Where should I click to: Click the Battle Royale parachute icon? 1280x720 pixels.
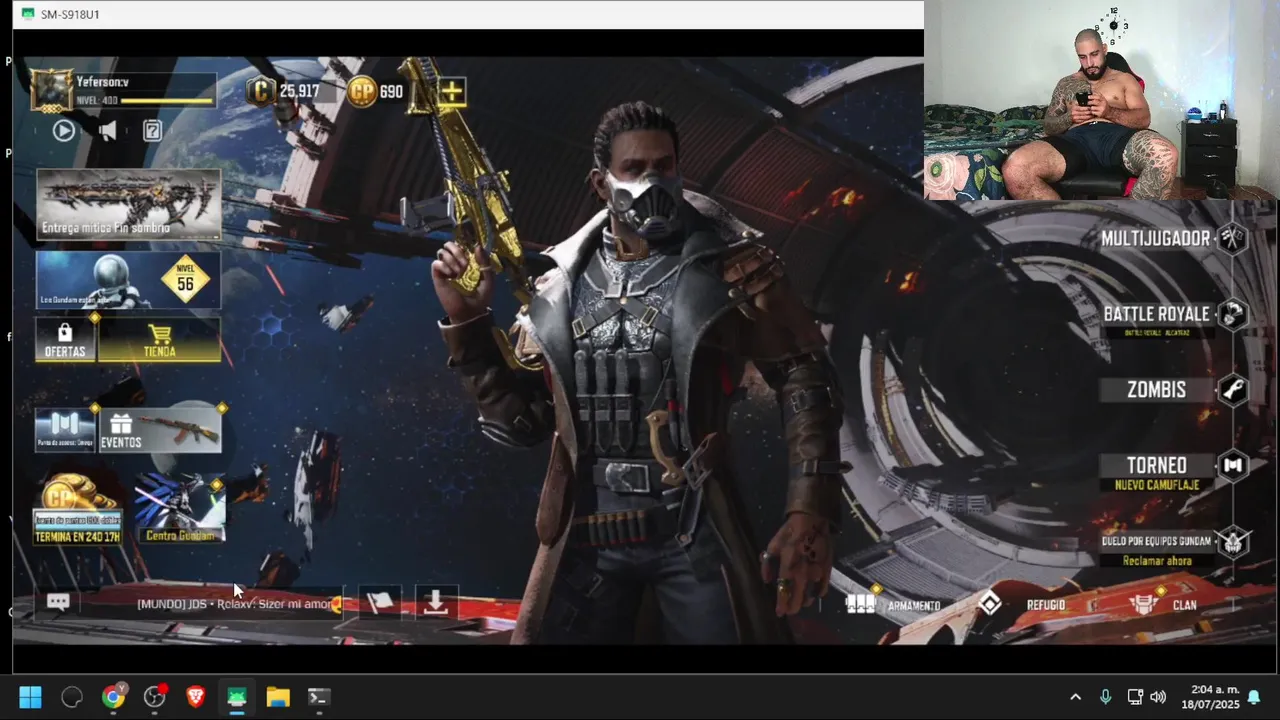click(1233, 314)
